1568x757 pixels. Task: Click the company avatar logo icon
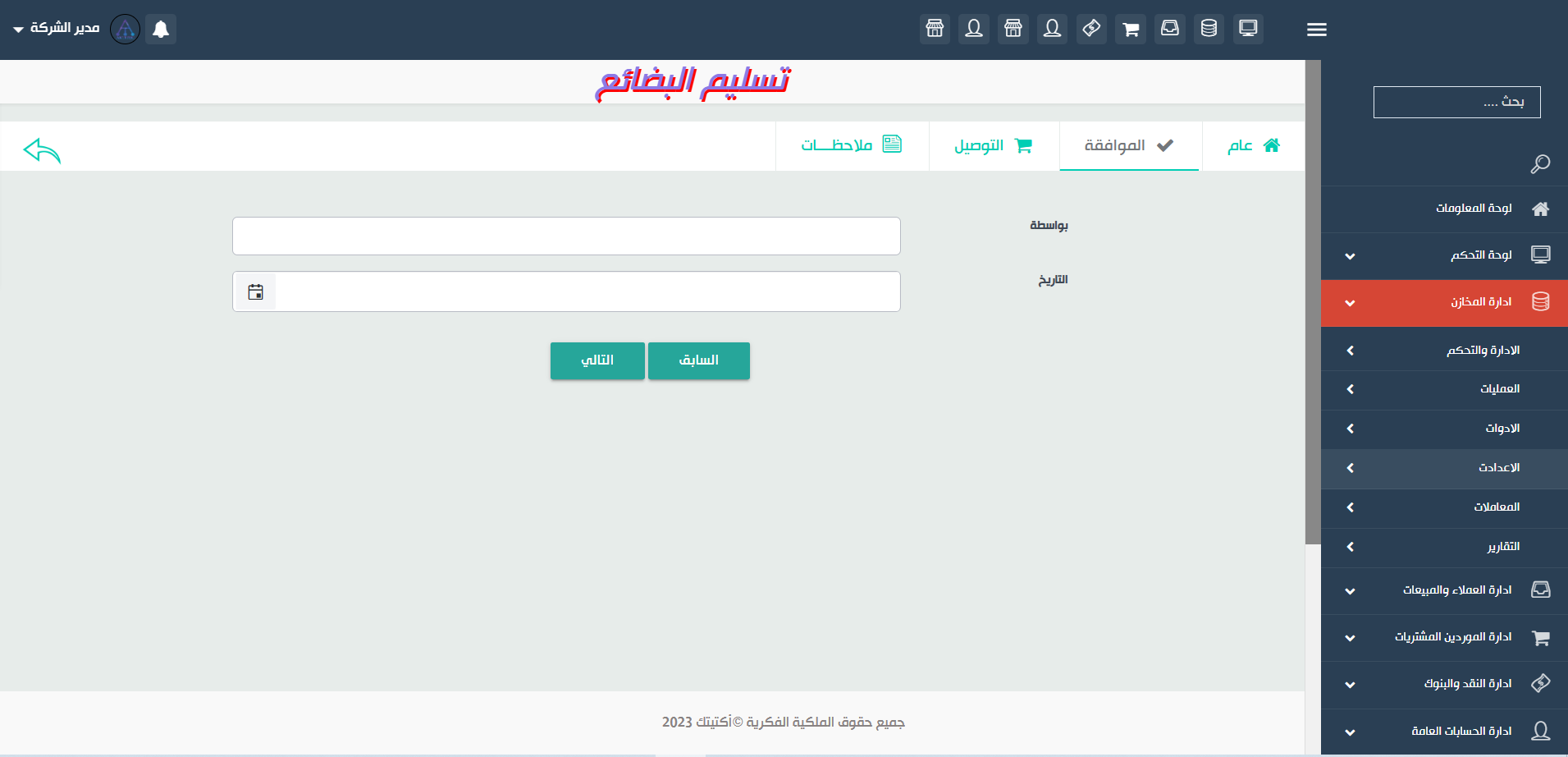click(125, 30)
